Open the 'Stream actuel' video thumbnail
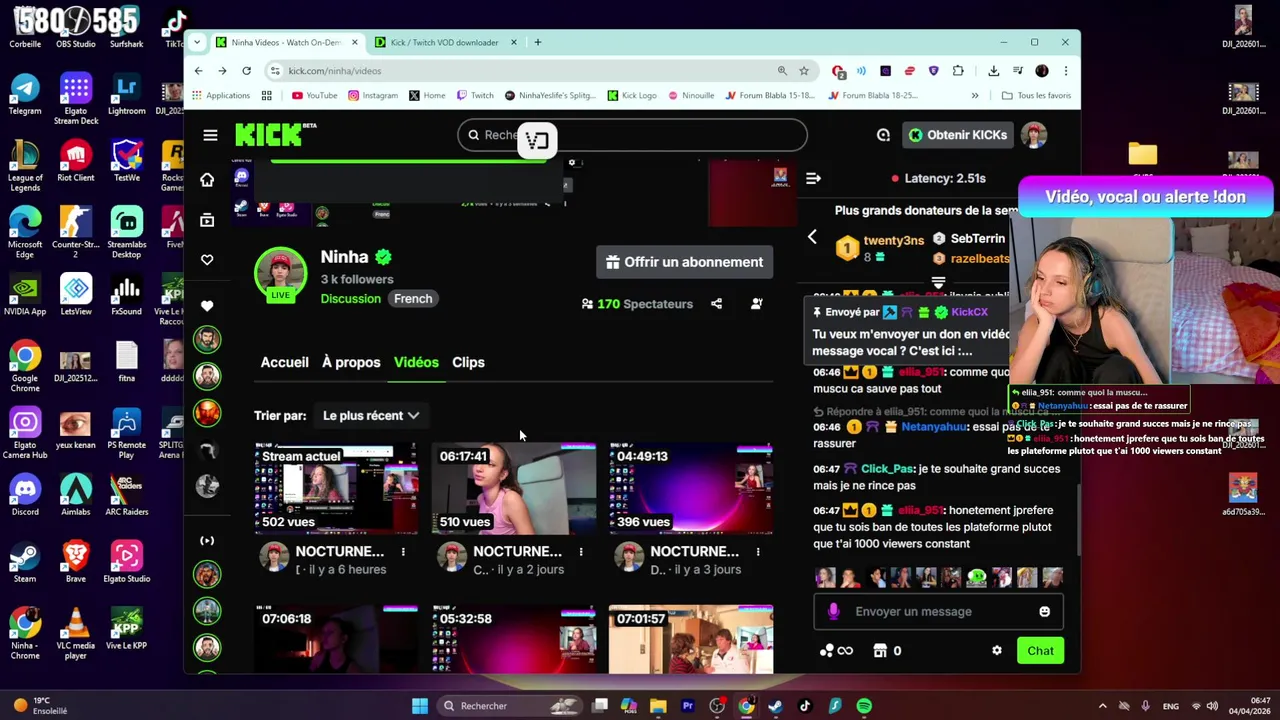 point(335,489)
